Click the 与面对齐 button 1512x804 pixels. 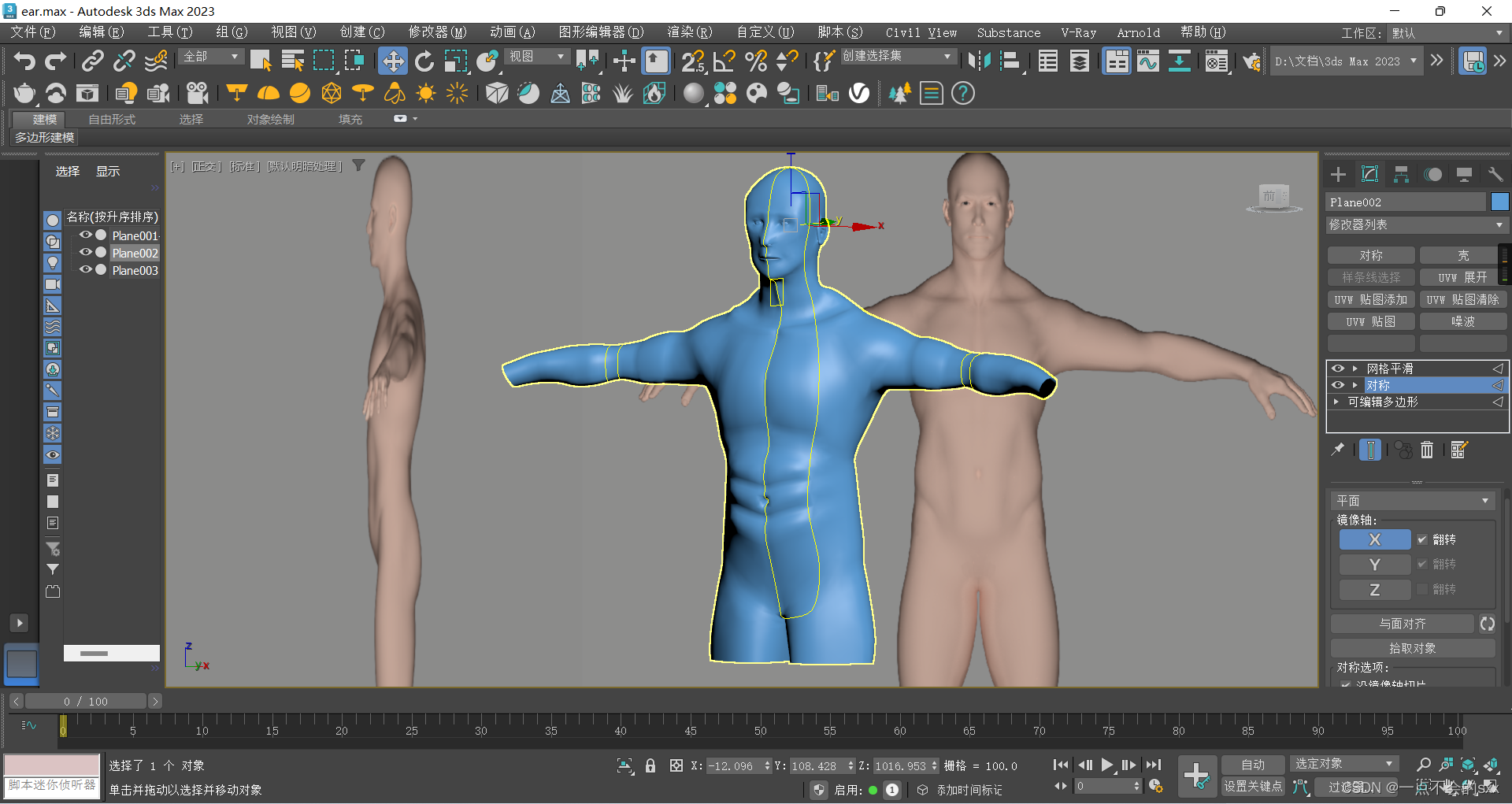(x=1403, y=624)
